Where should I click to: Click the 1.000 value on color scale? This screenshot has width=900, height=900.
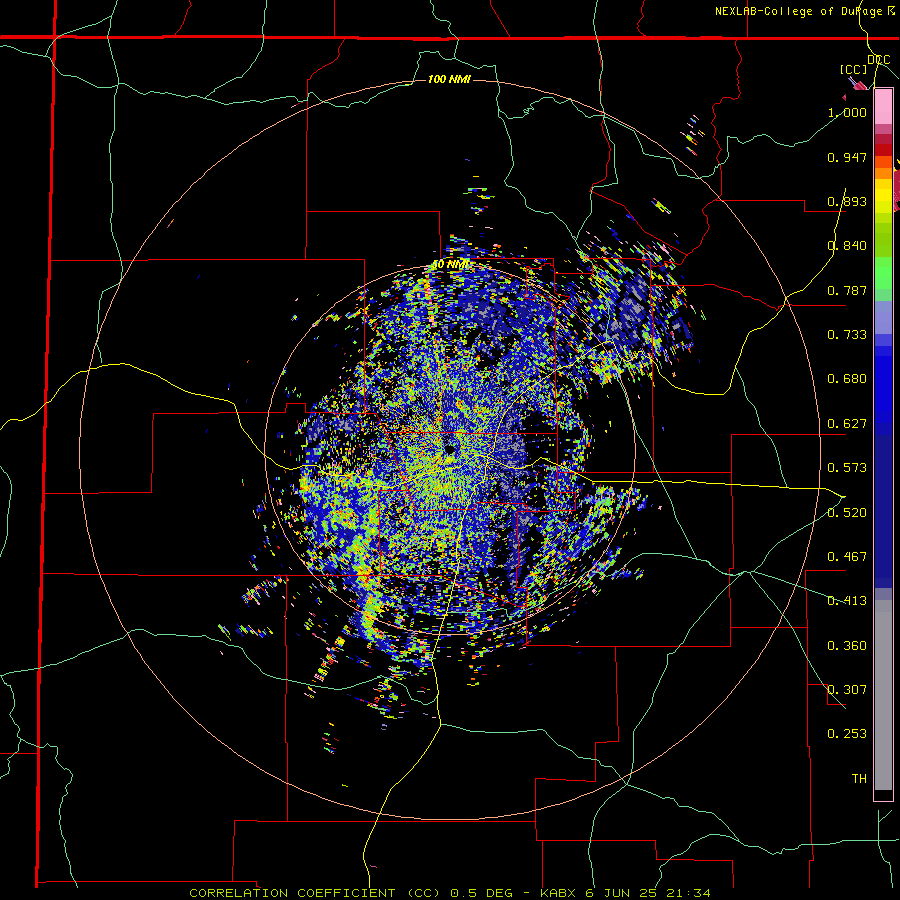click(847, 112)
